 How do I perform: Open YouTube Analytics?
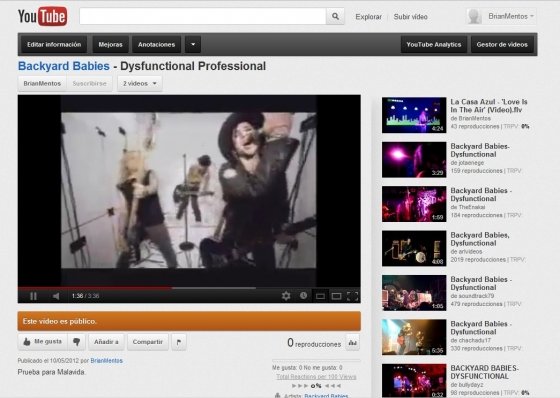[434, 45]
